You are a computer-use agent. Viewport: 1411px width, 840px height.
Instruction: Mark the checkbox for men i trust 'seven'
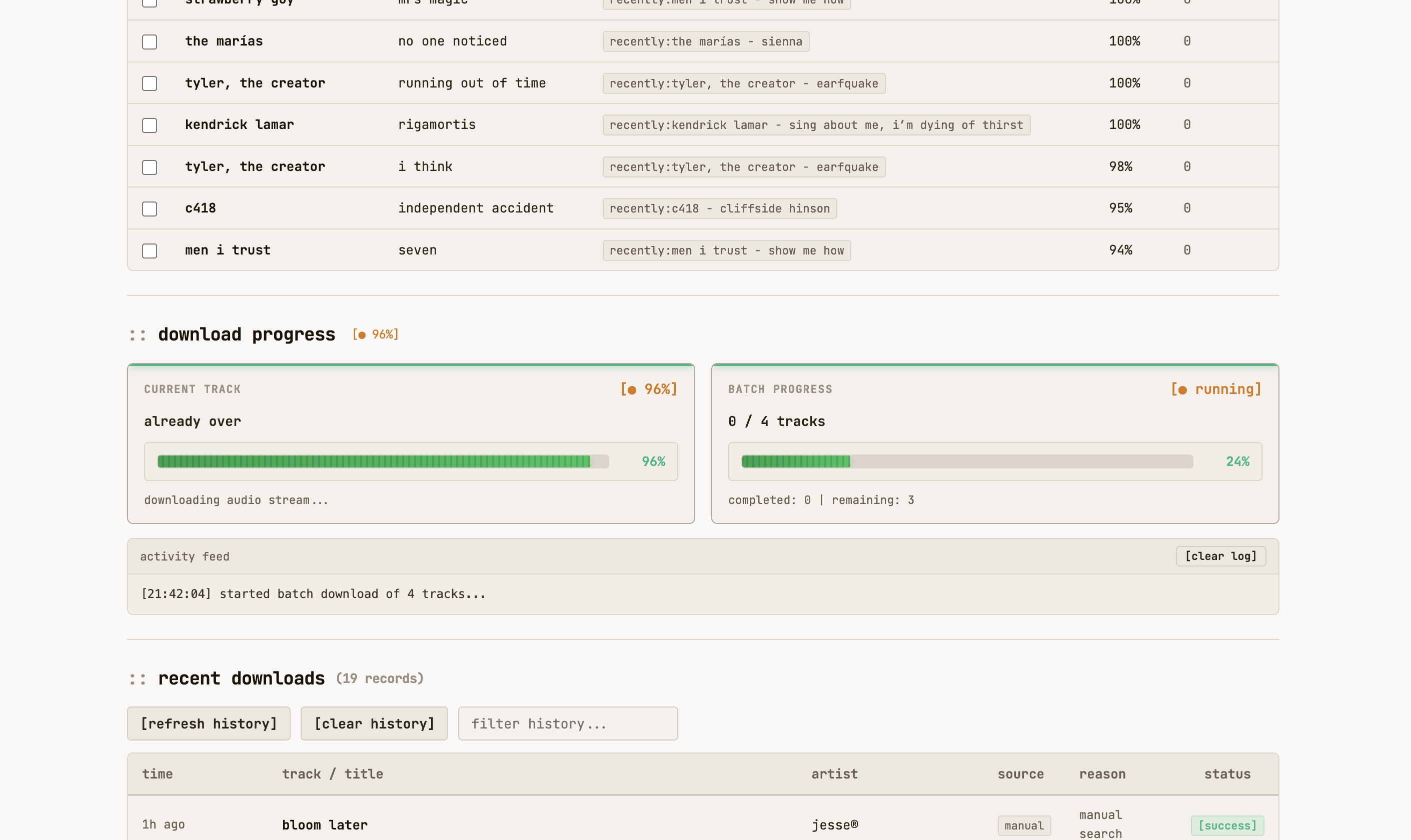[x=150, y=251]
